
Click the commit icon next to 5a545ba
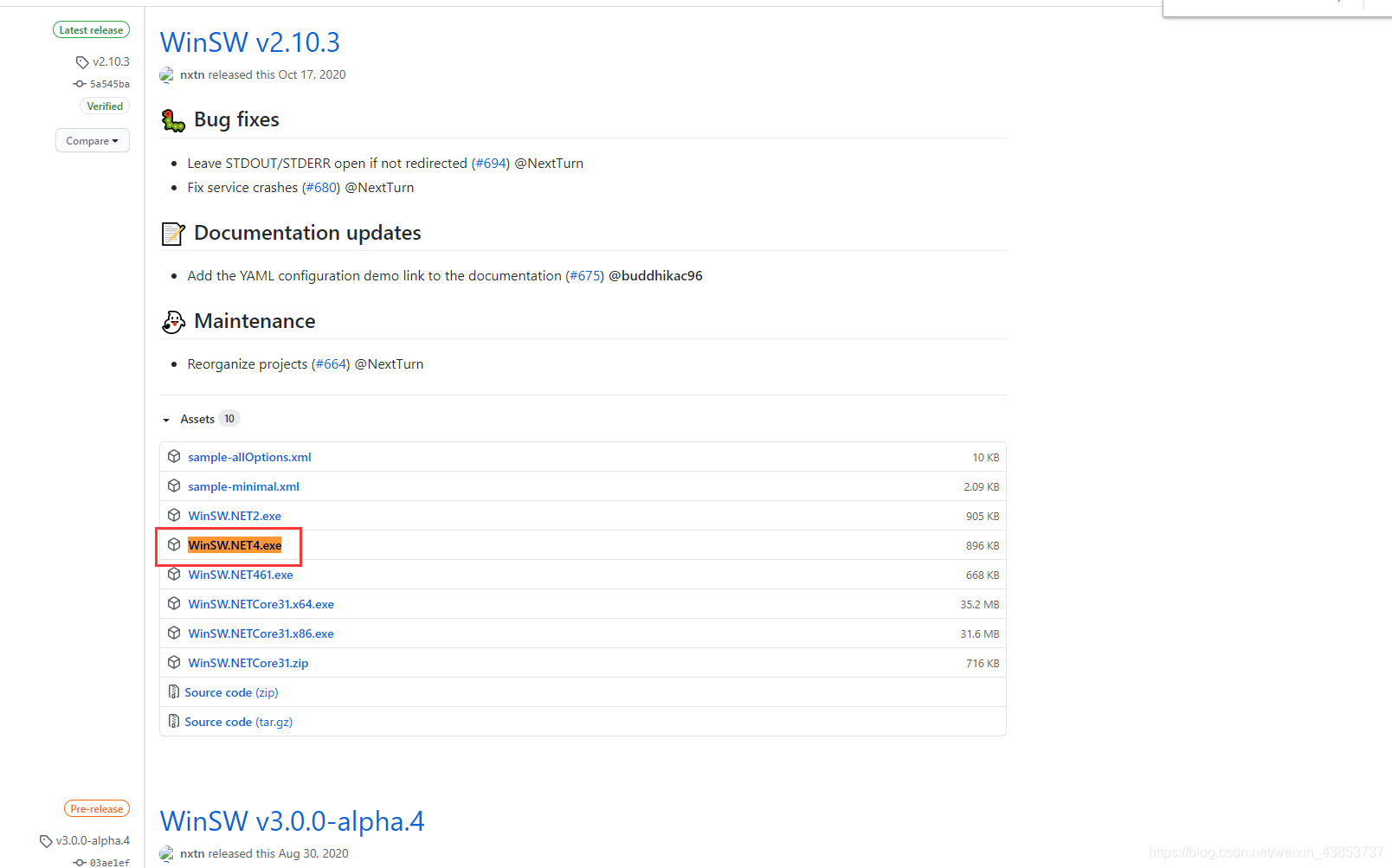click(x=80, y=84)
